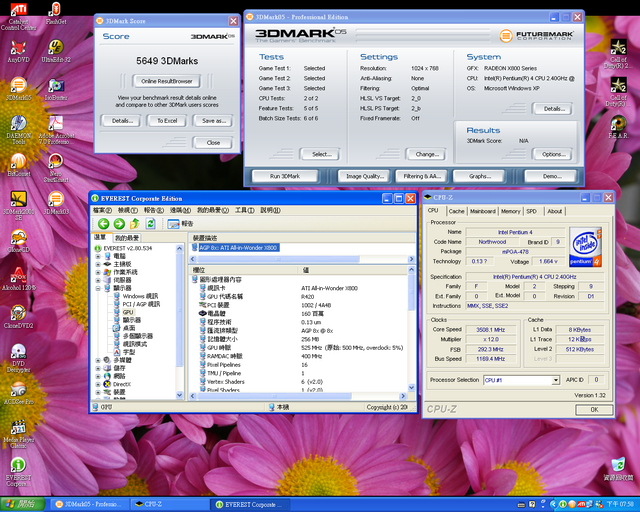The height and width of the screenshot is (512, 640).
Task: Click the green Back arrow in EVEREST toolbar
Action: (104, 223)
